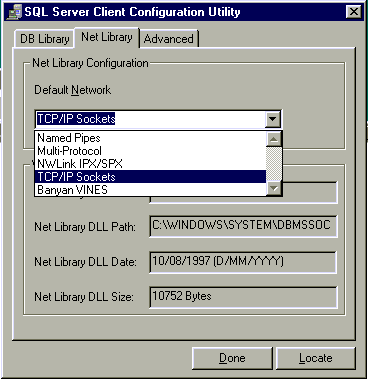Collapse the Default Network dropdown arrow
Screen dimensions: 368x381
coord(273,119)
